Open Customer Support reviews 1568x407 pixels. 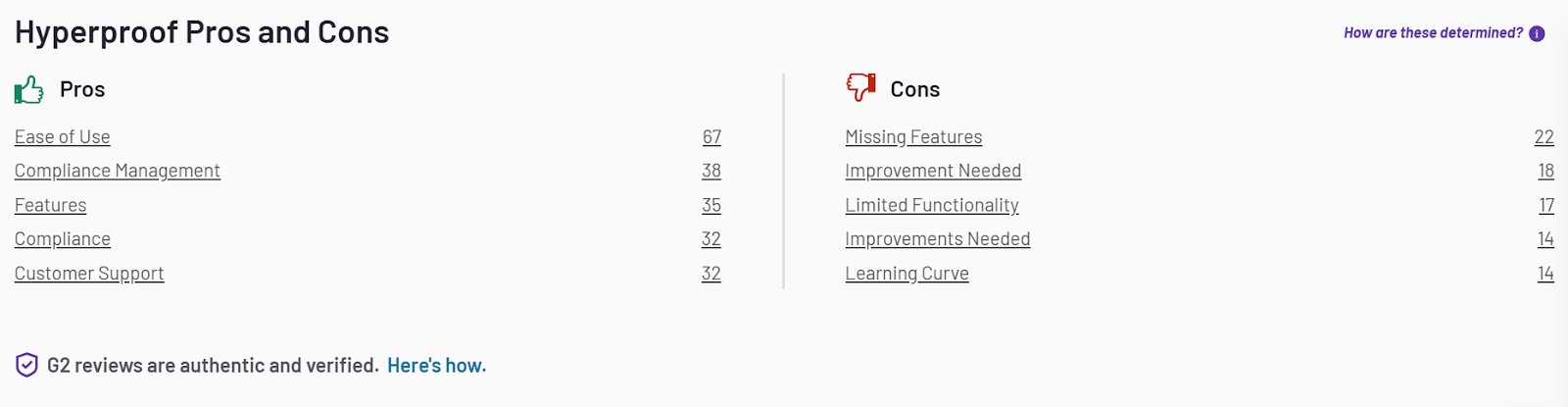89,274
